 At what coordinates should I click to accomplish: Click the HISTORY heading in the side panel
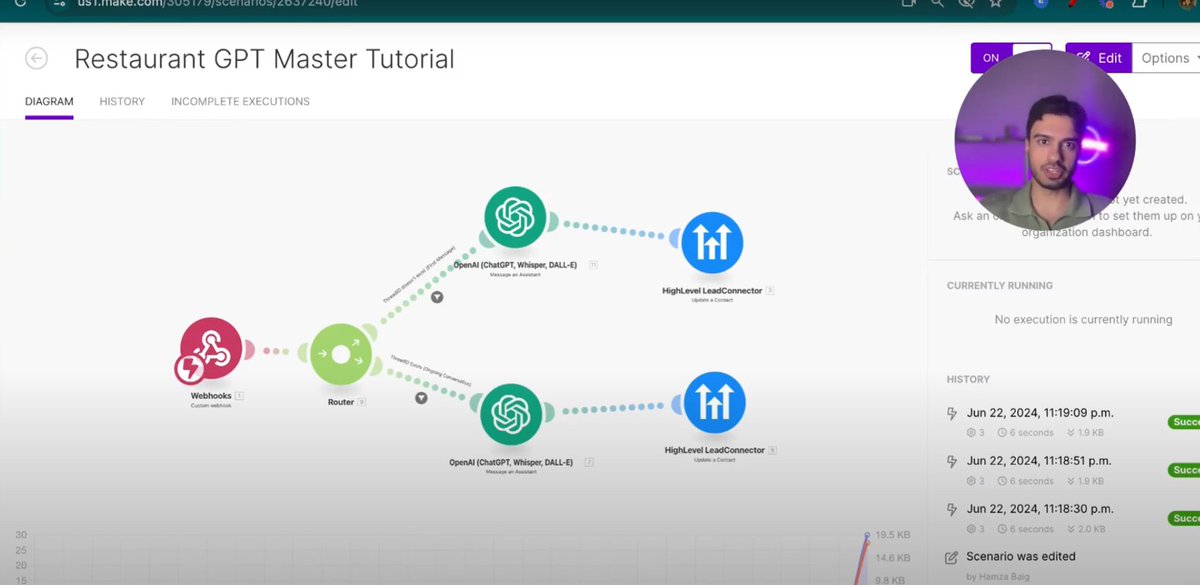[x=968, y=380]
